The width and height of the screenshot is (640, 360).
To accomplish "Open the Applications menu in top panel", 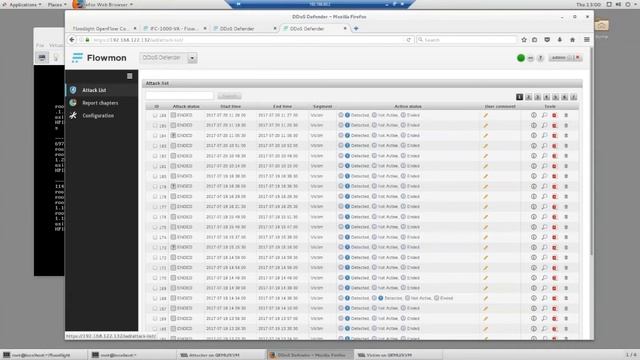I will coord(22,4).
